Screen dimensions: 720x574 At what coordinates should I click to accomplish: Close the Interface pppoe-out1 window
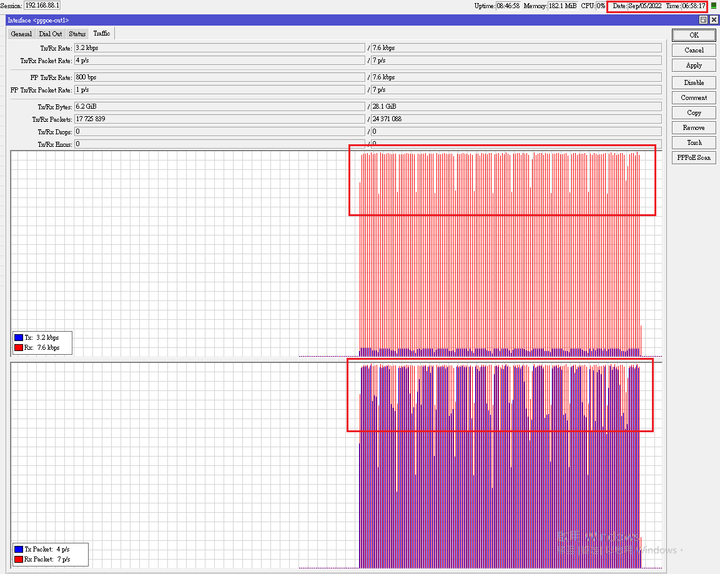714,20
